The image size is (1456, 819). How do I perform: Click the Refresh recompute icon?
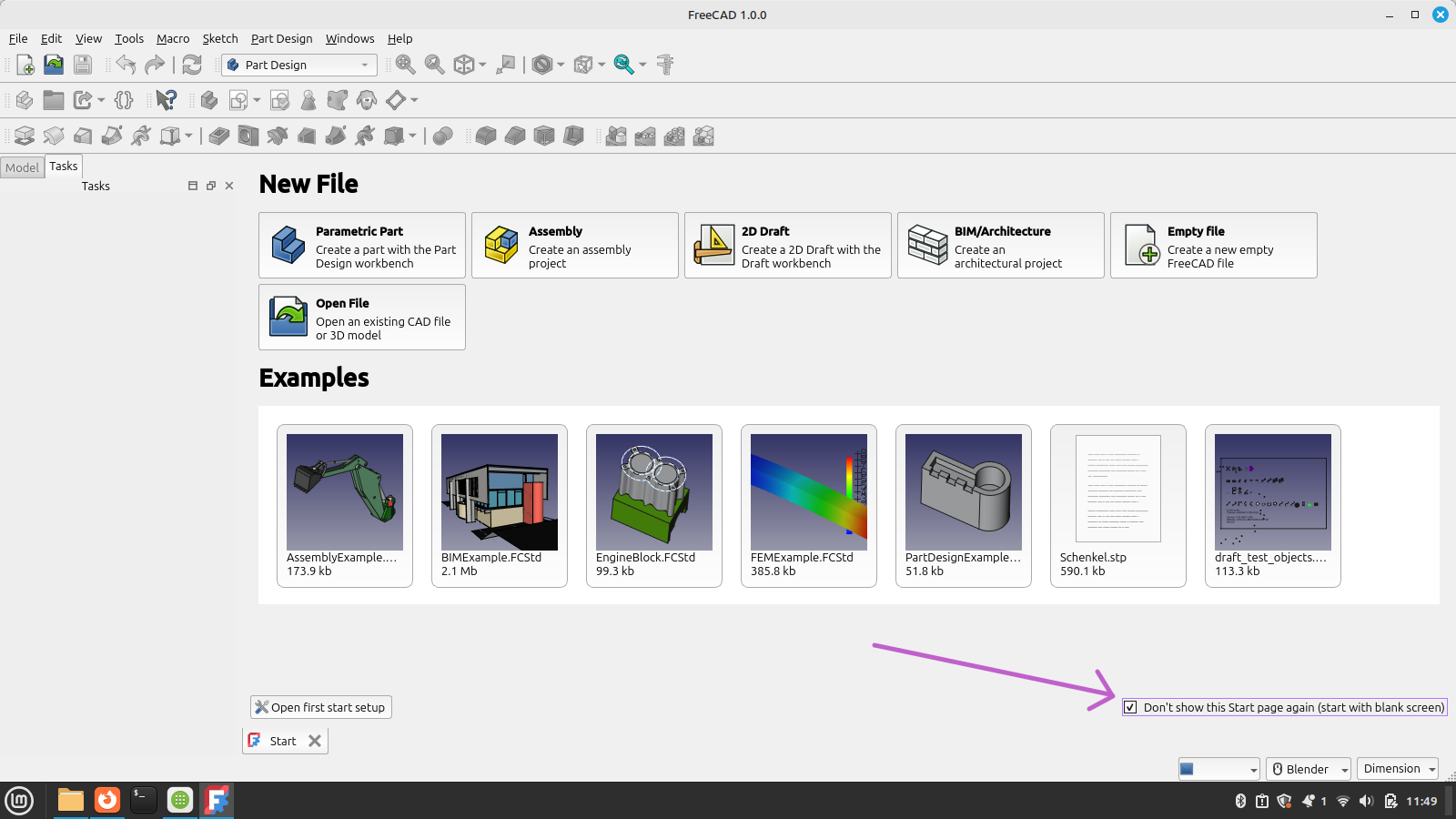tap(192, 65)
